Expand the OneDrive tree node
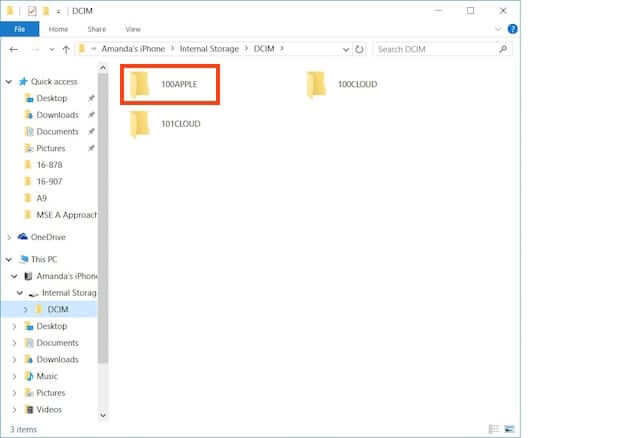The image size is (640, 438). pyautogui.click(x=9, y=236)
